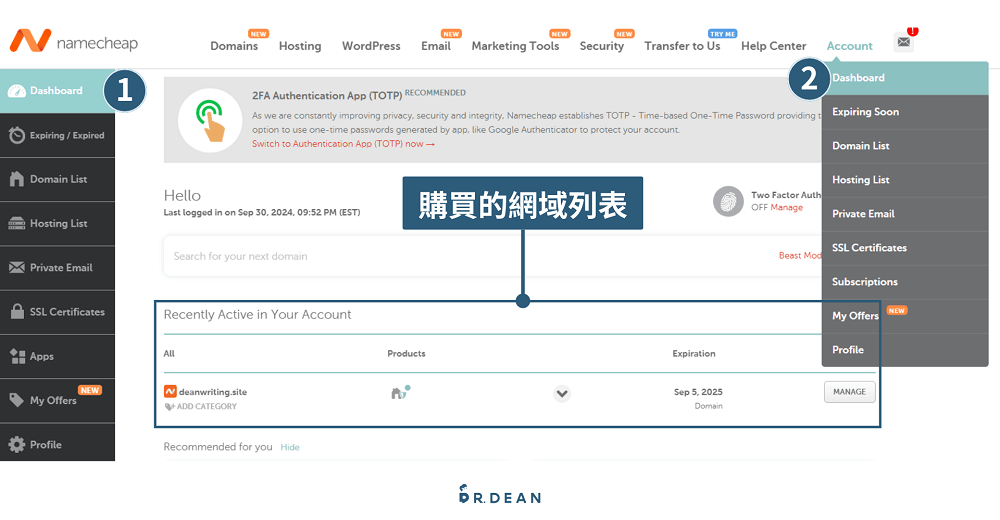This screenshot has height=520, width=1000.
Task: Click the Manage link for Two Factor Auth
Action: click(x=786, y=208)
